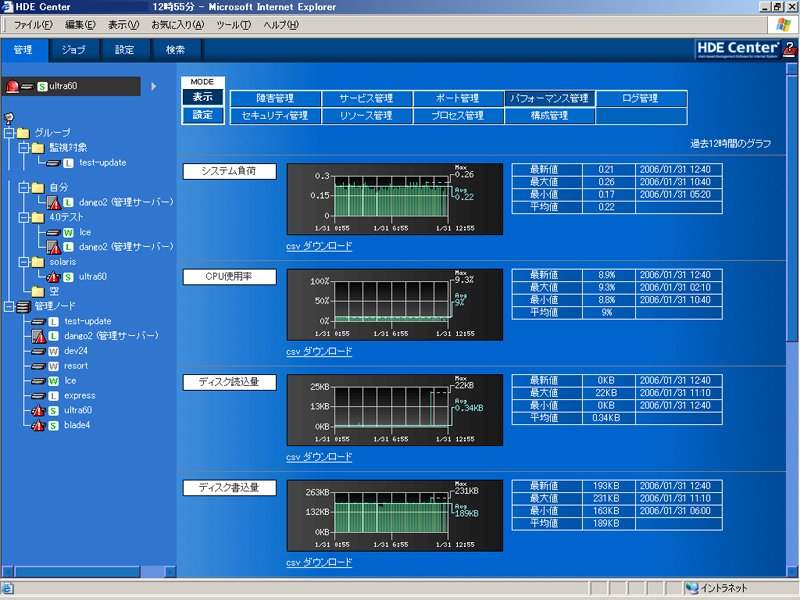This screenshot has width=800, height=600.
Task: Click the solaris folder icon
Action: tap(38, 262)
